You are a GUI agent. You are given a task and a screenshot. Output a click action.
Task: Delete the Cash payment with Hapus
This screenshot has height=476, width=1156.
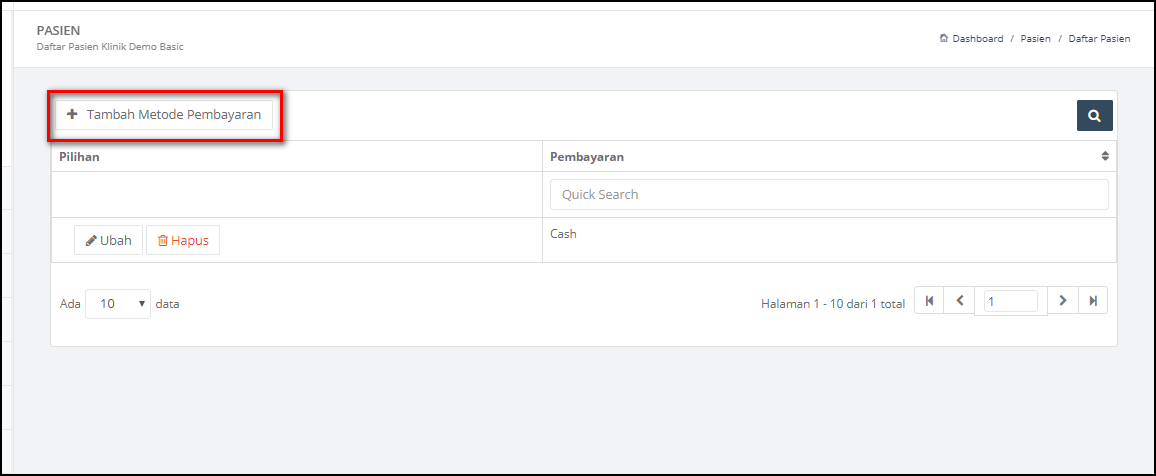183,240
